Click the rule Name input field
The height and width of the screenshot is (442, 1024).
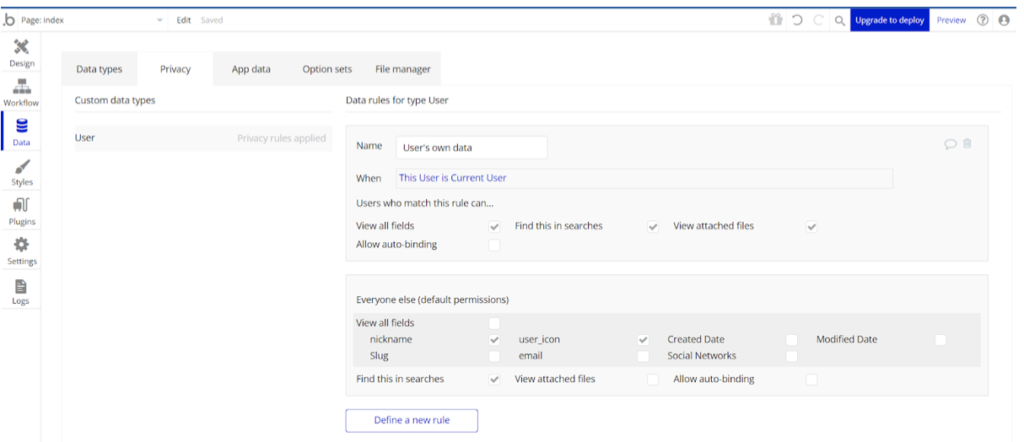coord(472,148)
